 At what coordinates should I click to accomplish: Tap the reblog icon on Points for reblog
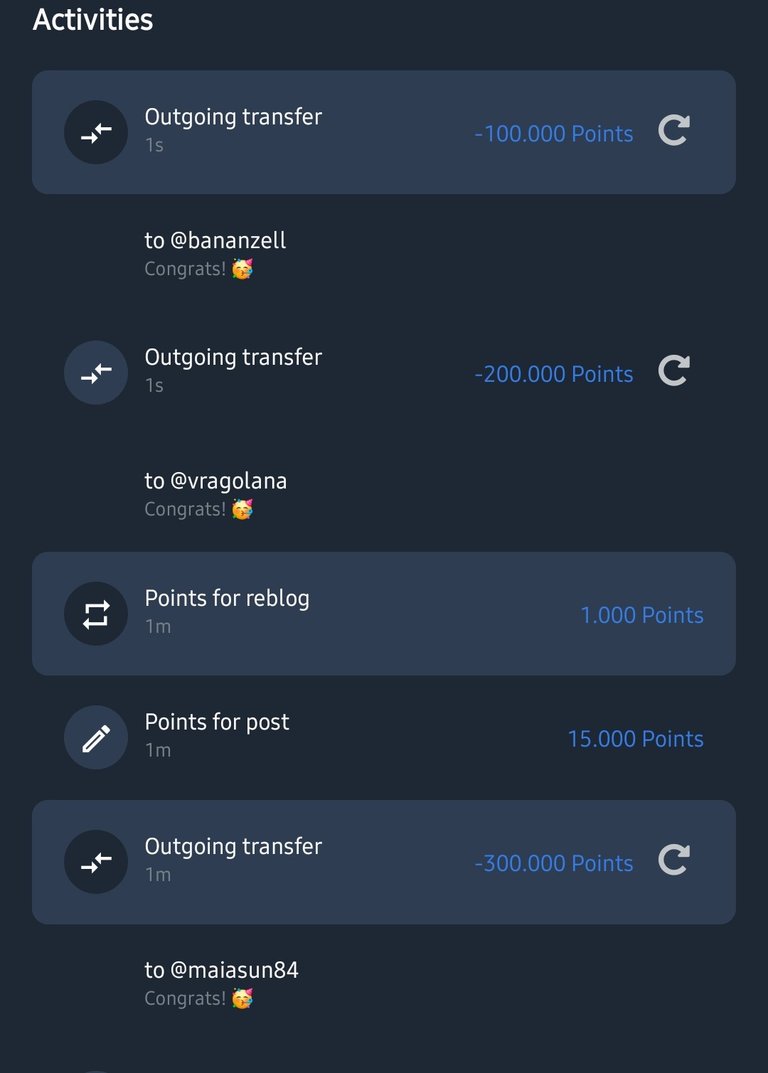(x=96, y=614)
